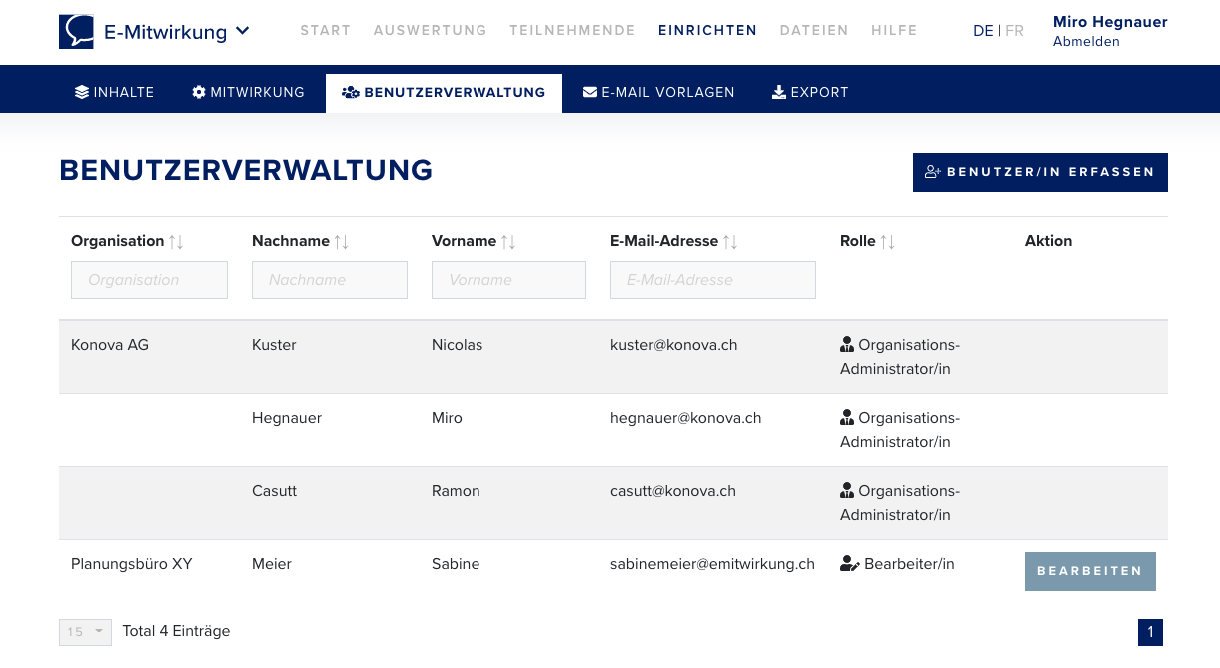Click the Hegnauer last name cell
Viewport: 1220px width, 668px height.
pos(287,418)
